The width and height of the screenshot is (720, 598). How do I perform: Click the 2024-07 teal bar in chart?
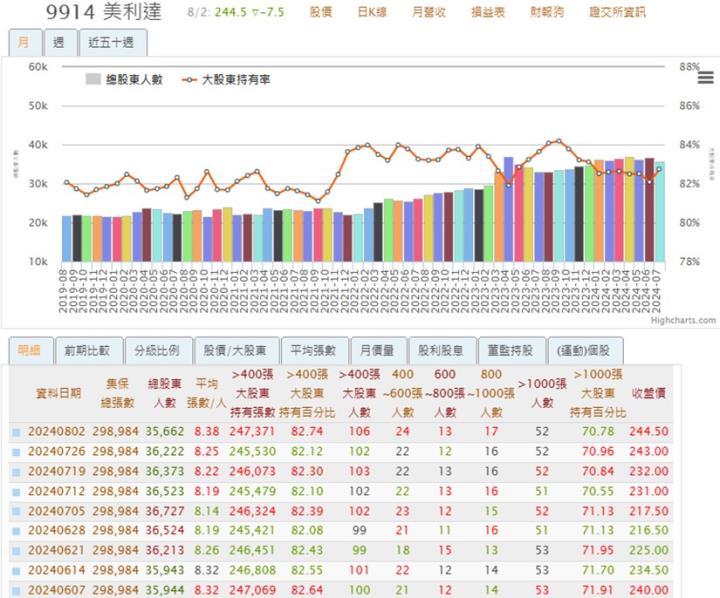point(660,212)
